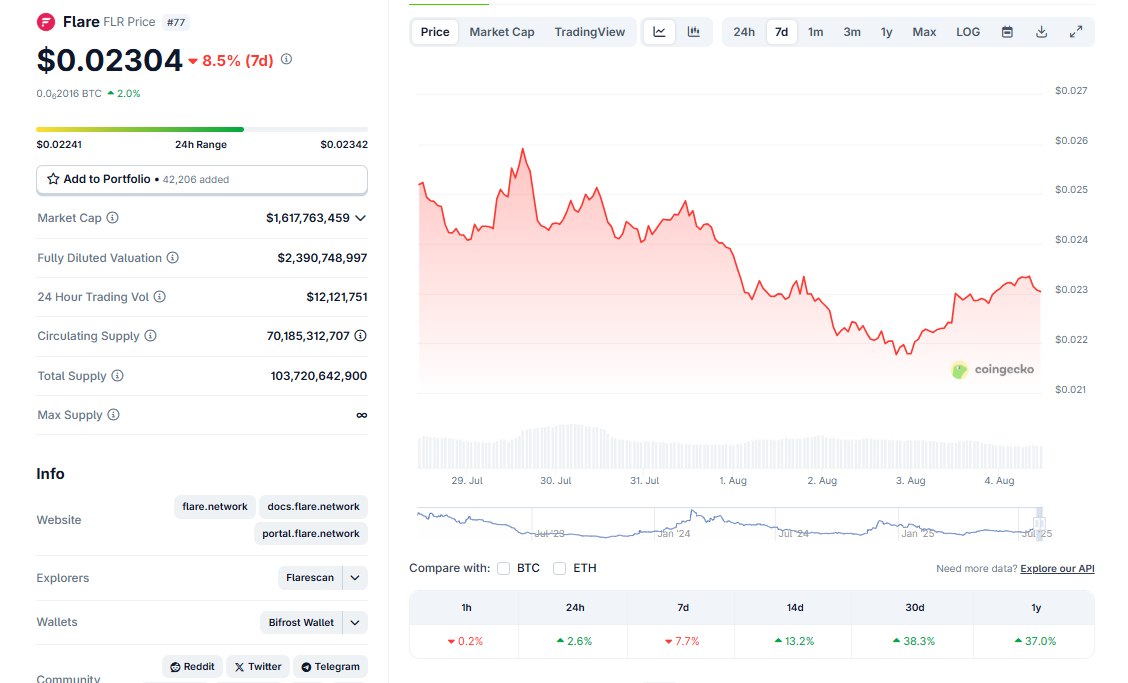
Task: Click the Fully Diluted Valuation amount $2,390,748,997
Action: (322, 258)
